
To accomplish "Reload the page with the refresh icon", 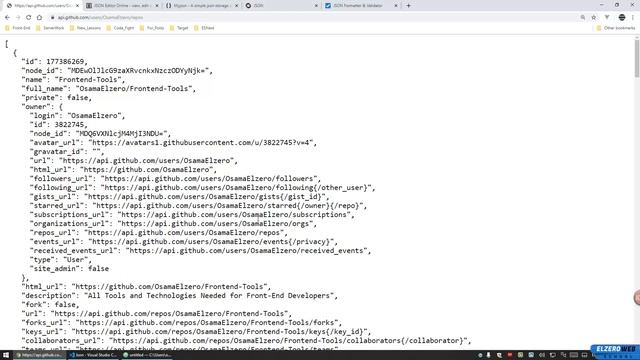I will 29,18.
